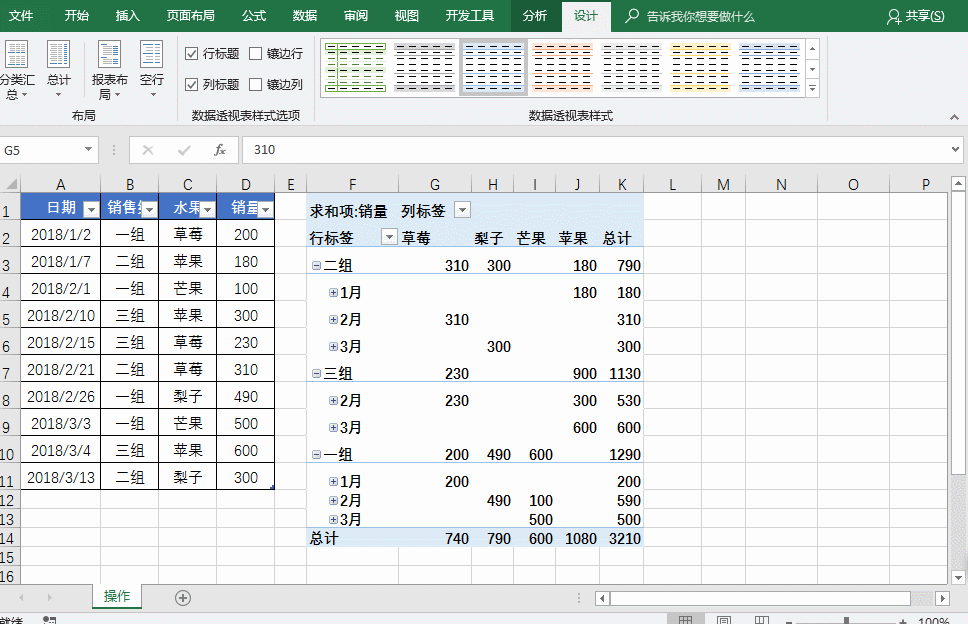Switch to the 分析 ribbon tab

pyautogui.click(x=535, y=16)
